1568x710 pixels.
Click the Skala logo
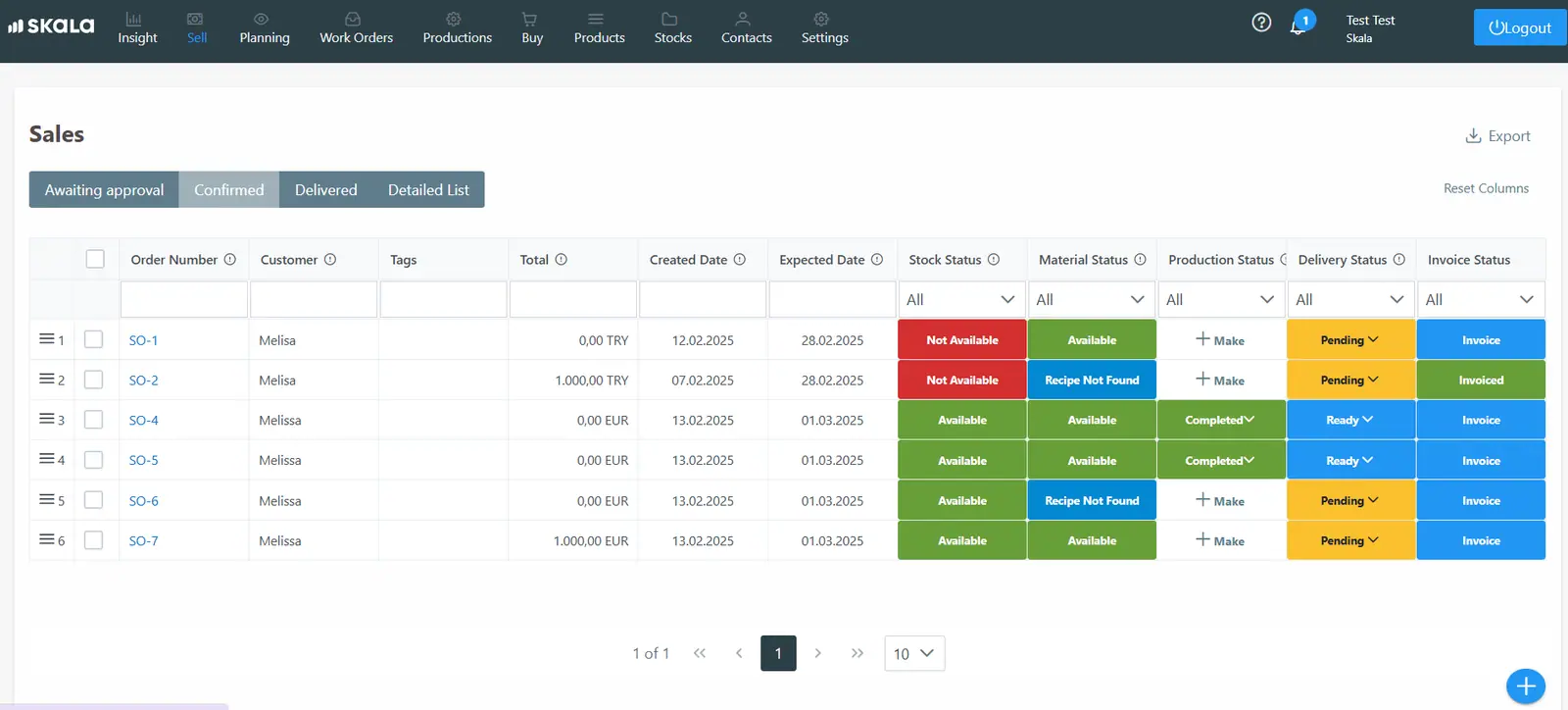point(51,25)
